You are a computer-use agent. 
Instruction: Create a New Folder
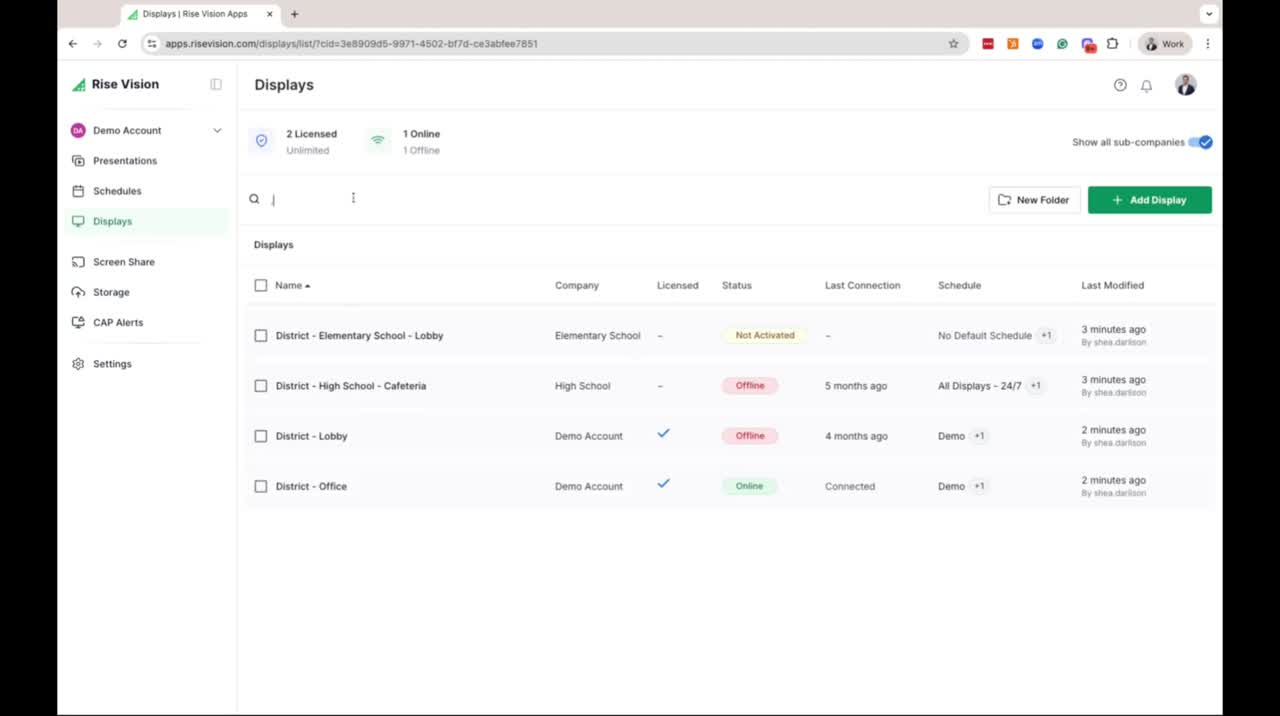pos(1034,200)
